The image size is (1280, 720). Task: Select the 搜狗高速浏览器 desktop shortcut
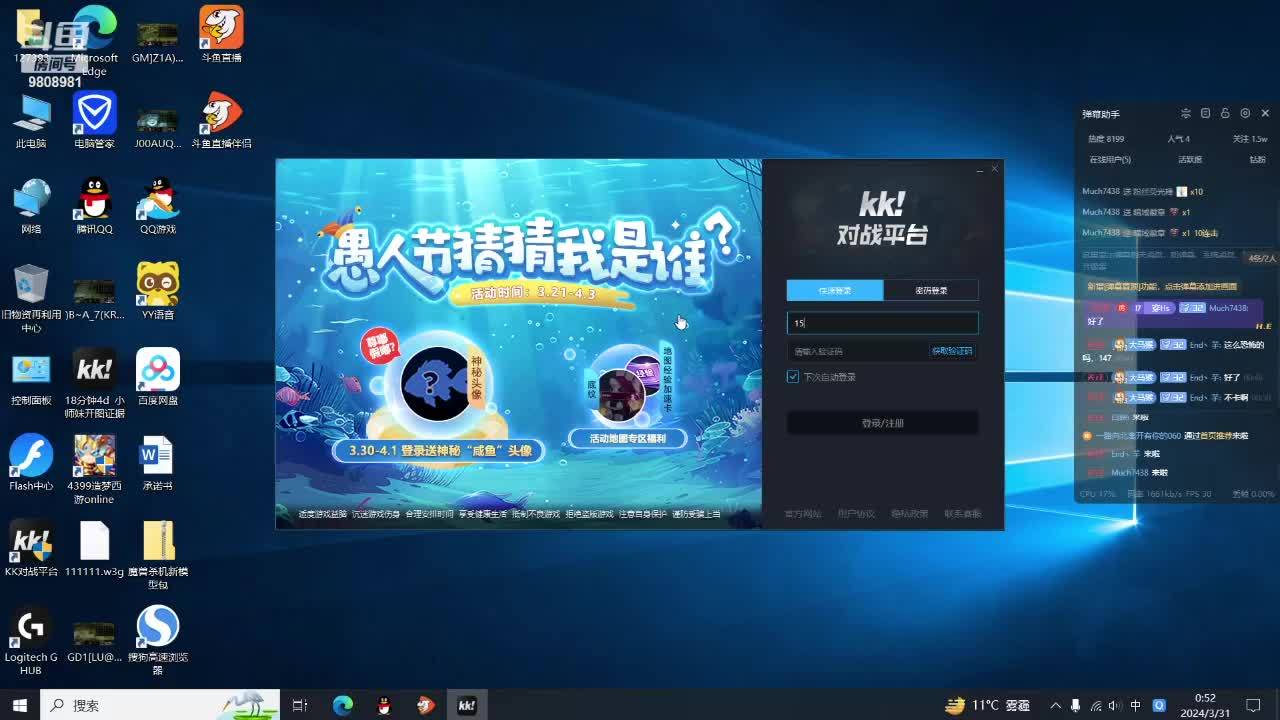tap(157, 640)
